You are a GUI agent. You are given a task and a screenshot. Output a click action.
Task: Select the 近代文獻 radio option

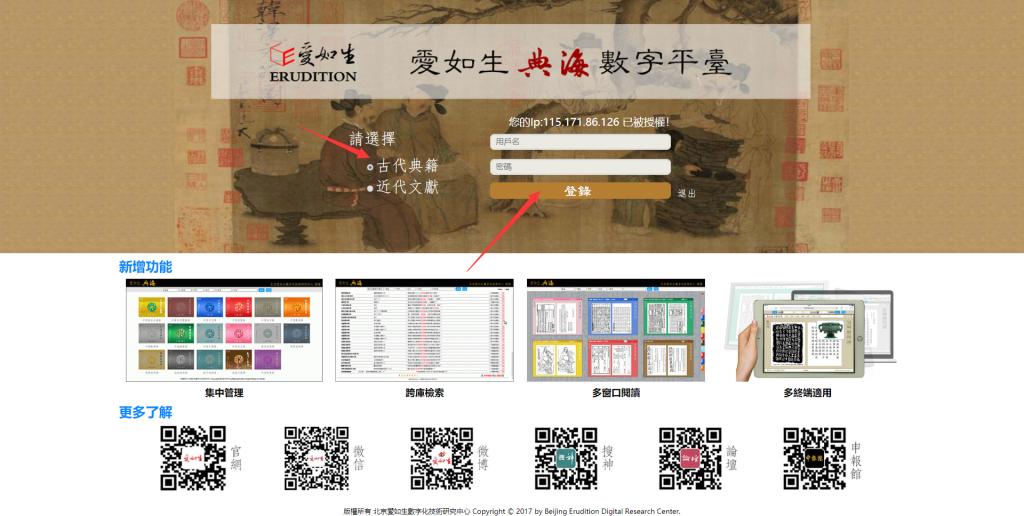(x=371, y=188)
